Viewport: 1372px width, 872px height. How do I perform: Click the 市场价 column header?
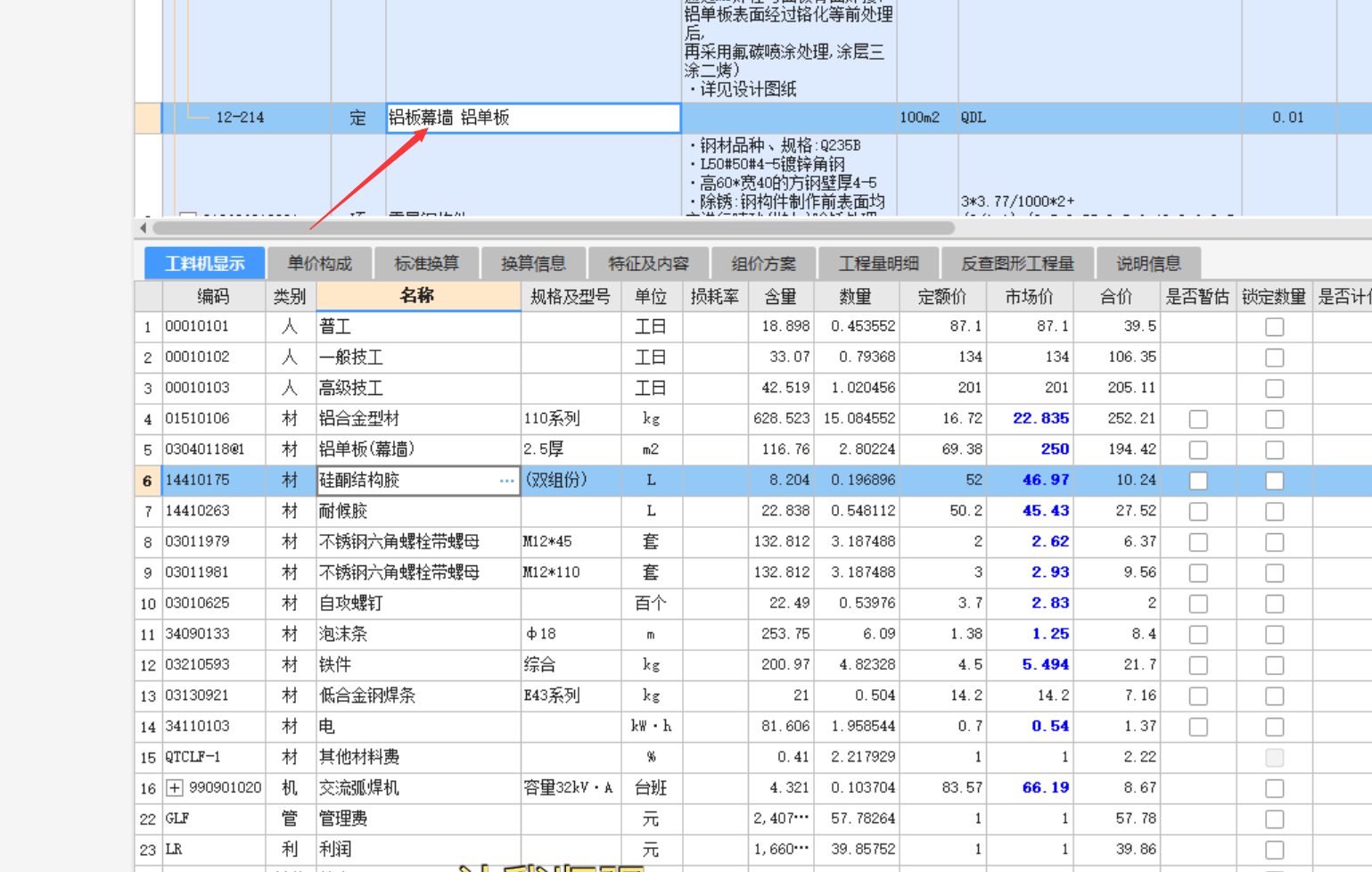[1030, 296]
